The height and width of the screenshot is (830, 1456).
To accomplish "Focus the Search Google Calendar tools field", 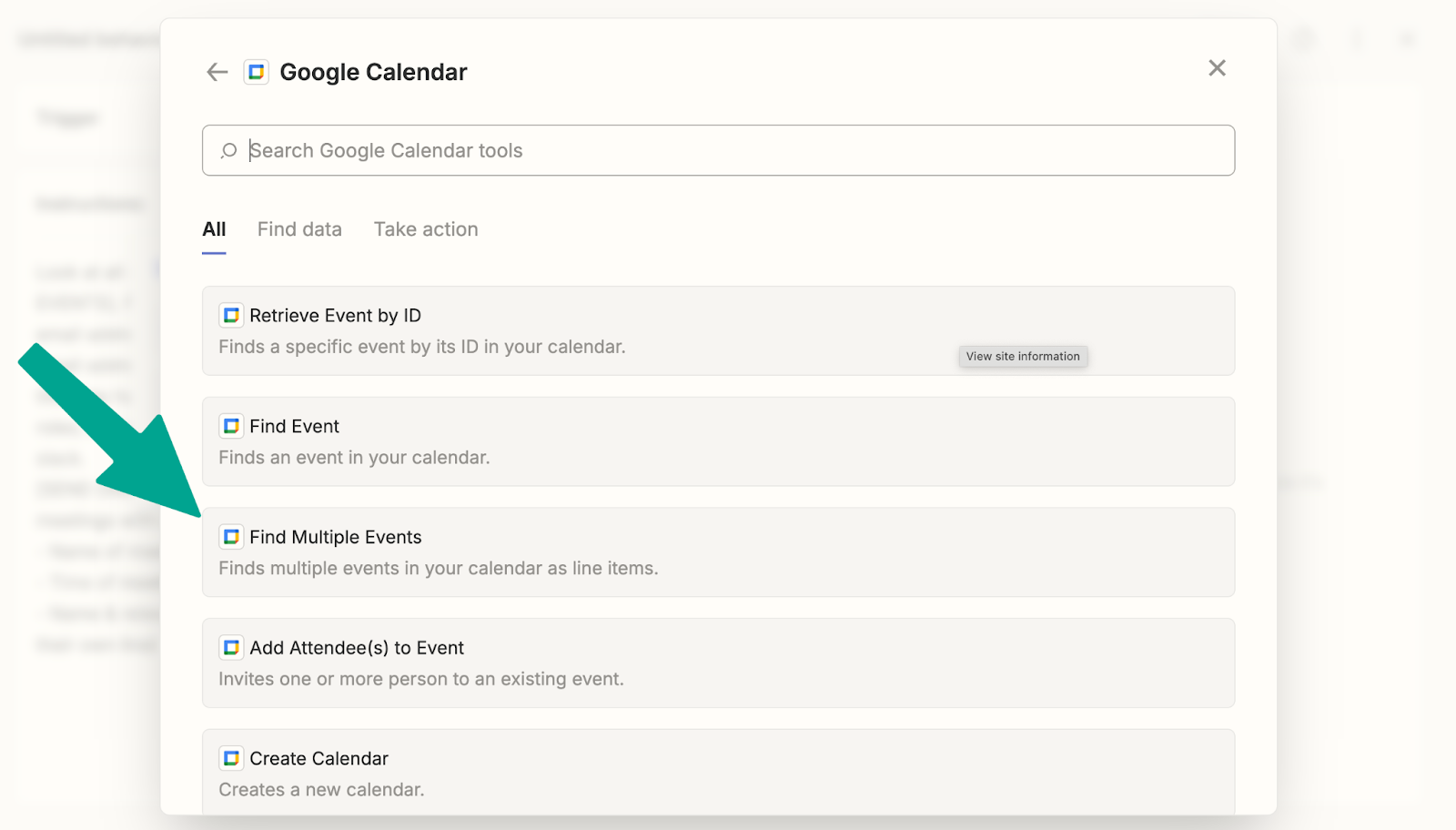I will (718, 150).
